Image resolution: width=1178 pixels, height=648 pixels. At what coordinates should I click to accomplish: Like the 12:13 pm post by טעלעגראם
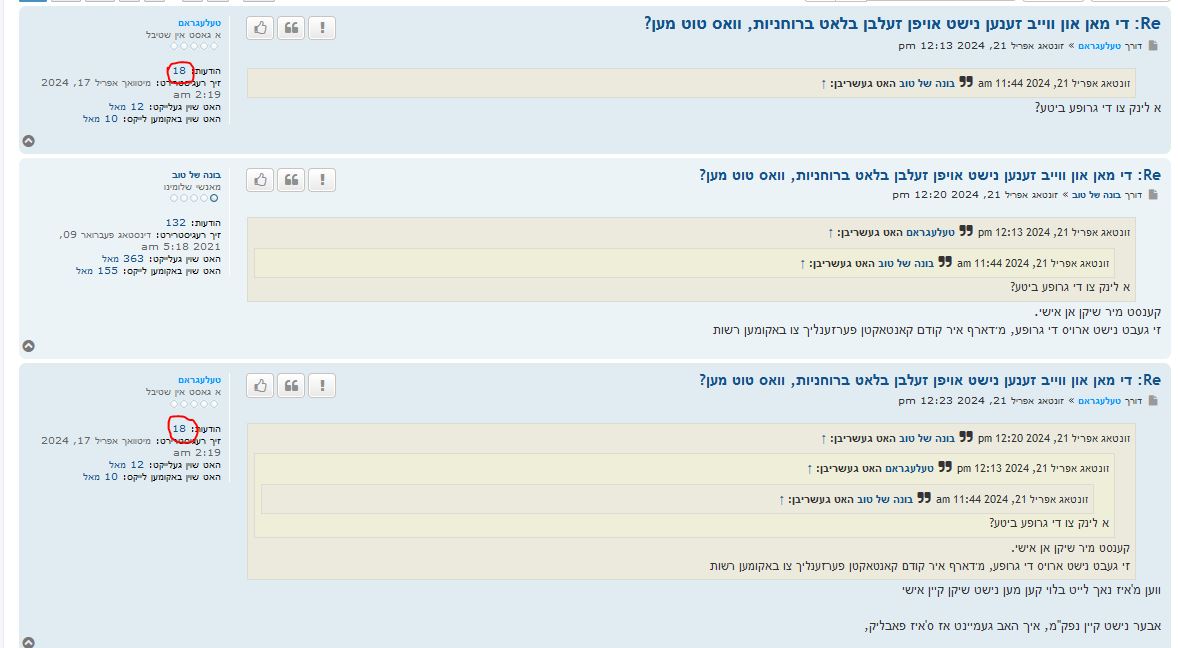tap(260, 29)
